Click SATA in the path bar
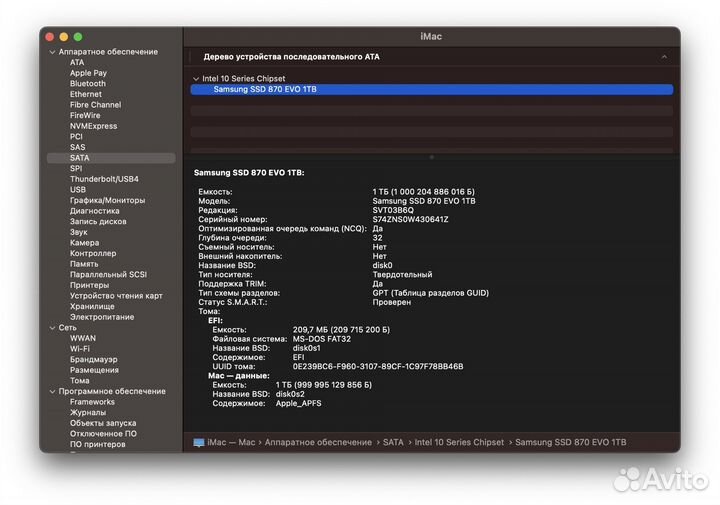Image resolution: width=720 pixels, height=505 pixels. (393, 443)
